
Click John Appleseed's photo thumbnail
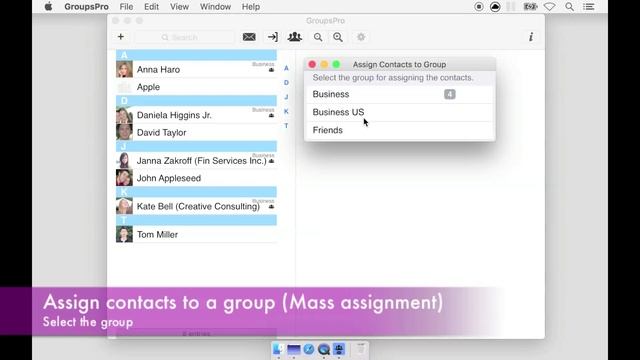pyautogui.click(x=124, y=178)
